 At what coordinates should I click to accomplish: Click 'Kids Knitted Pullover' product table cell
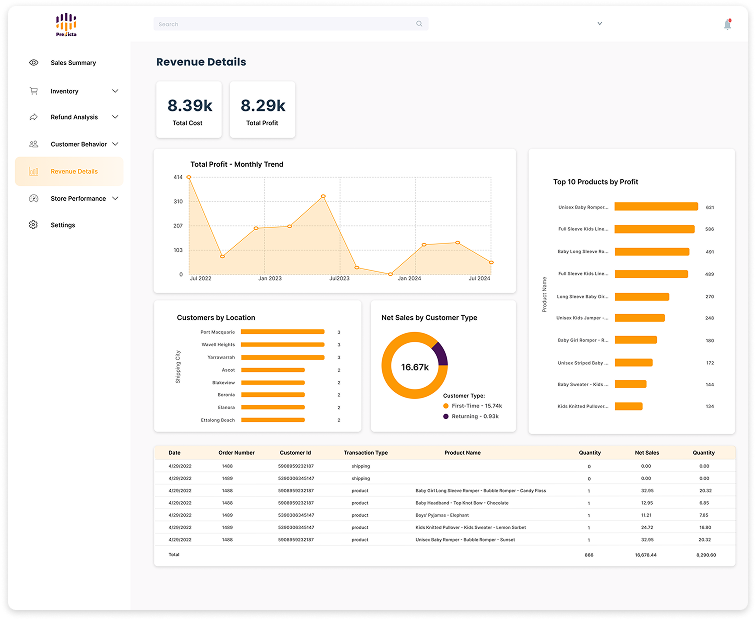[471, 527]
